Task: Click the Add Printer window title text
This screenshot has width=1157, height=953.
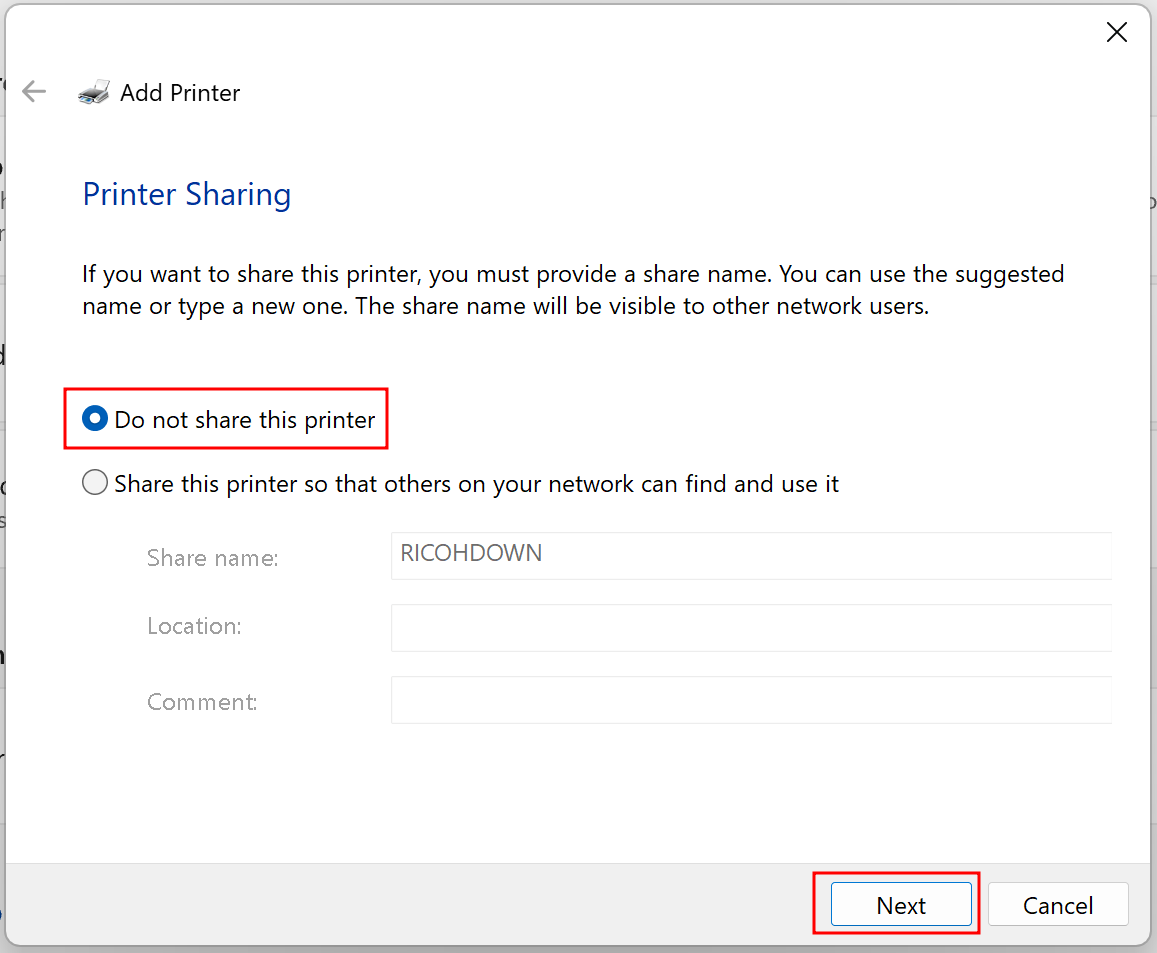Action: coord(180,93)
